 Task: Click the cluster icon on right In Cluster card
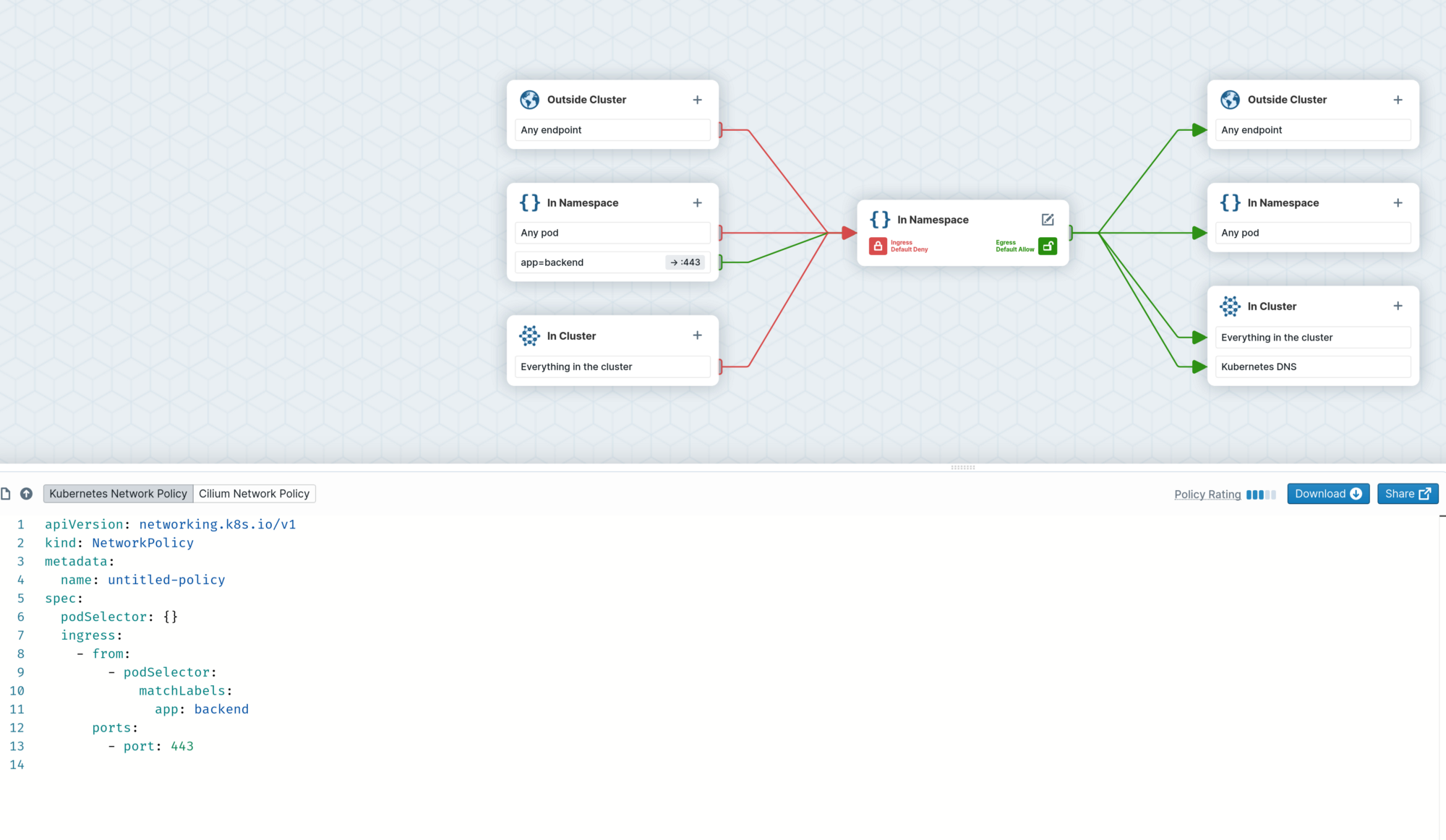(x=1230, y=307)
